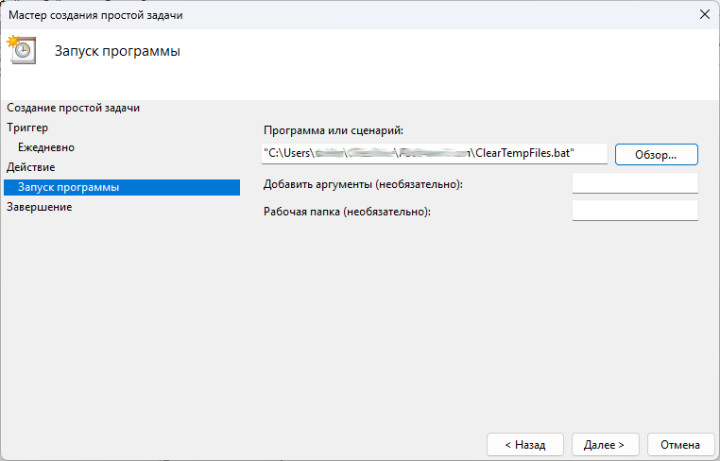Open the 'Действие' step in sidebar
The height and width of the screenshot is (461, 720).
tap(31, 167)
